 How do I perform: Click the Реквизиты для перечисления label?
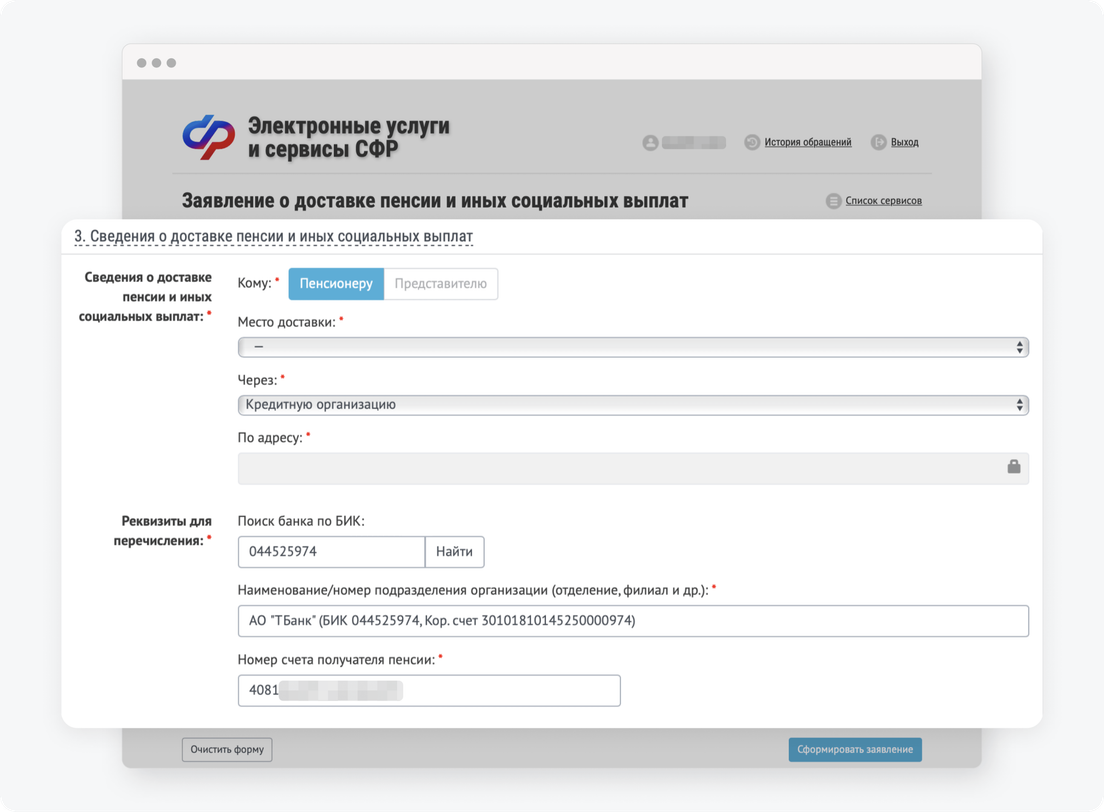tap(163, 531)
